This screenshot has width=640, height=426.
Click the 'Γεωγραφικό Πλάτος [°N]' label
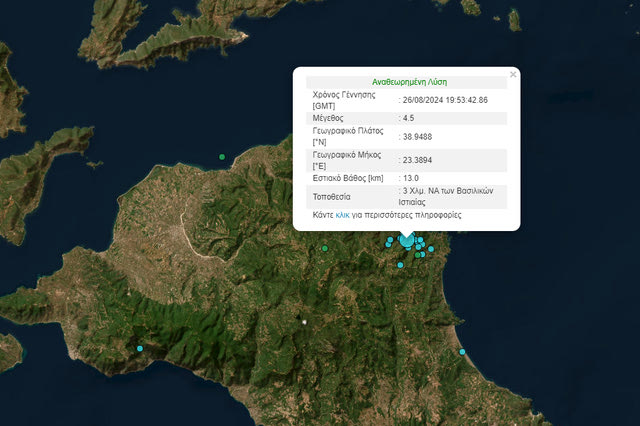[348, 136]
